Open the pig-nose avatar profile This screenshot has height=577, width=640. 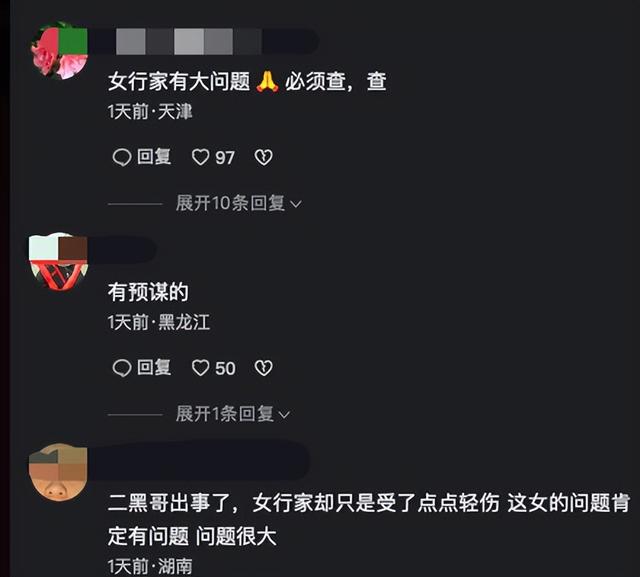tap(58, 473)
